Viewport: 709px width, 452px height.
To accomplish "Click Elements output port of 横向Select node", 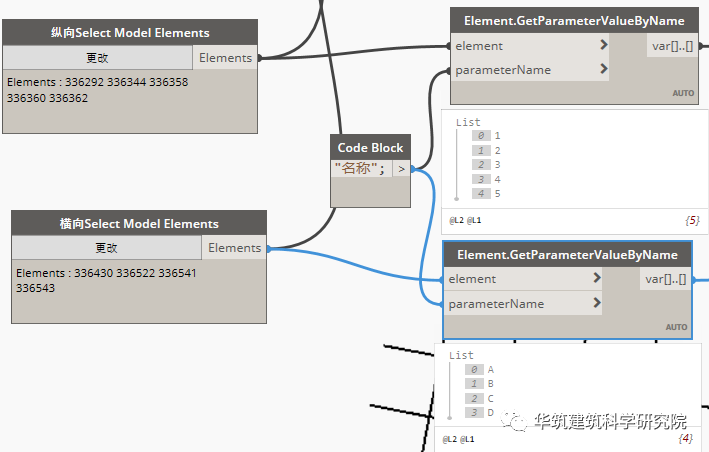I will point(234,248).
